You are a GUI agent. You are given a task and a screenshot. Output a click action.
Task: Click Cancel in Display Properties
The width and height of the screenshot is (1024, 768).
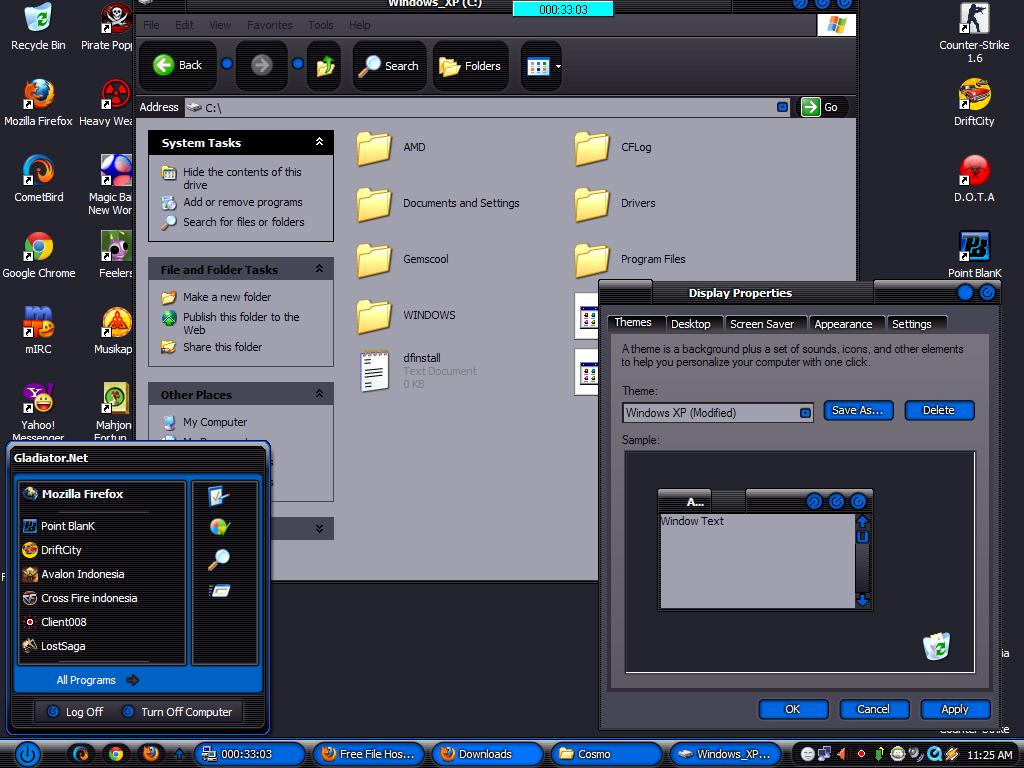[874, 709]
